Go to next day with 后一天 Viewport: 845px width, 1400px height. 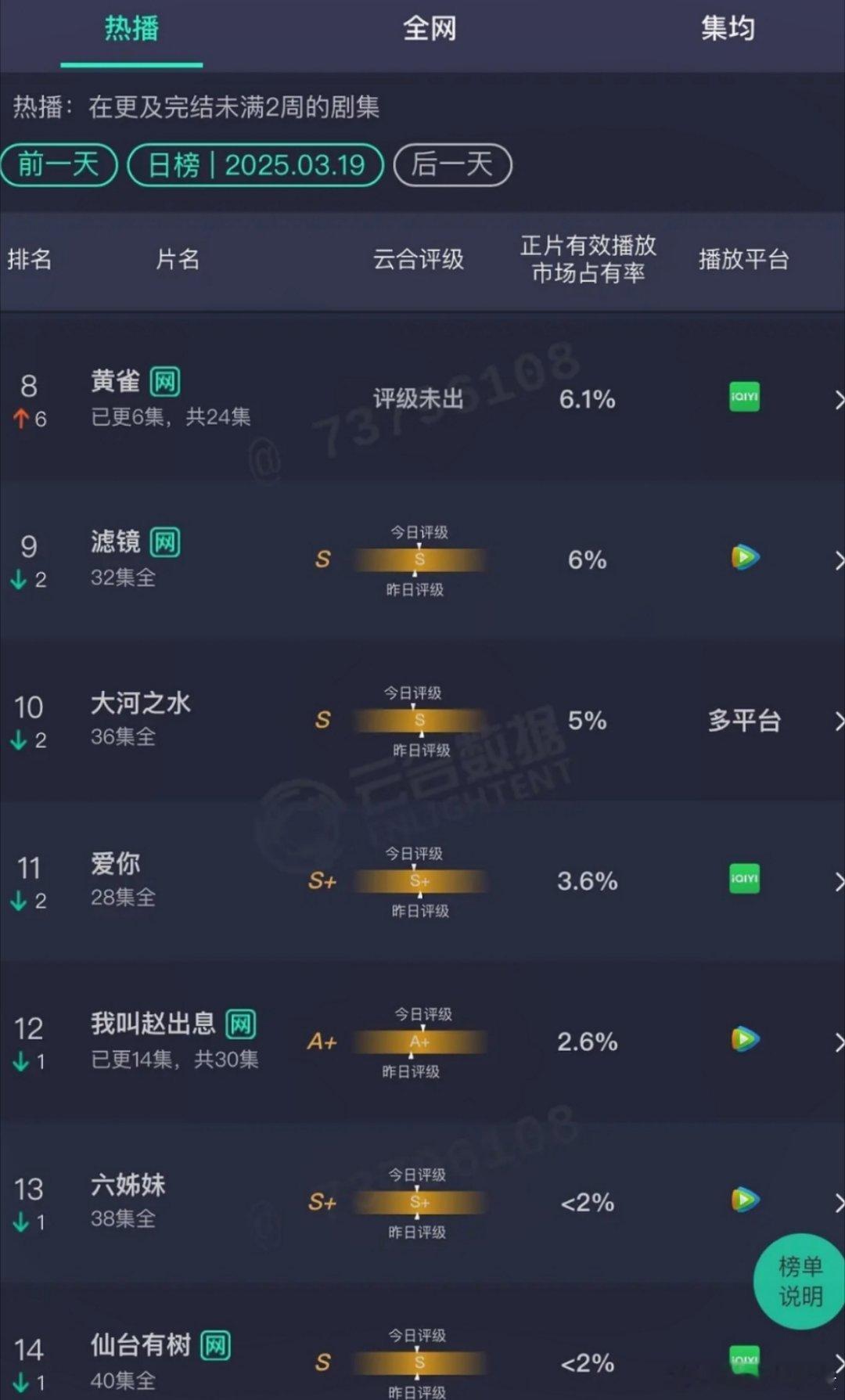(x=452, y=165)
